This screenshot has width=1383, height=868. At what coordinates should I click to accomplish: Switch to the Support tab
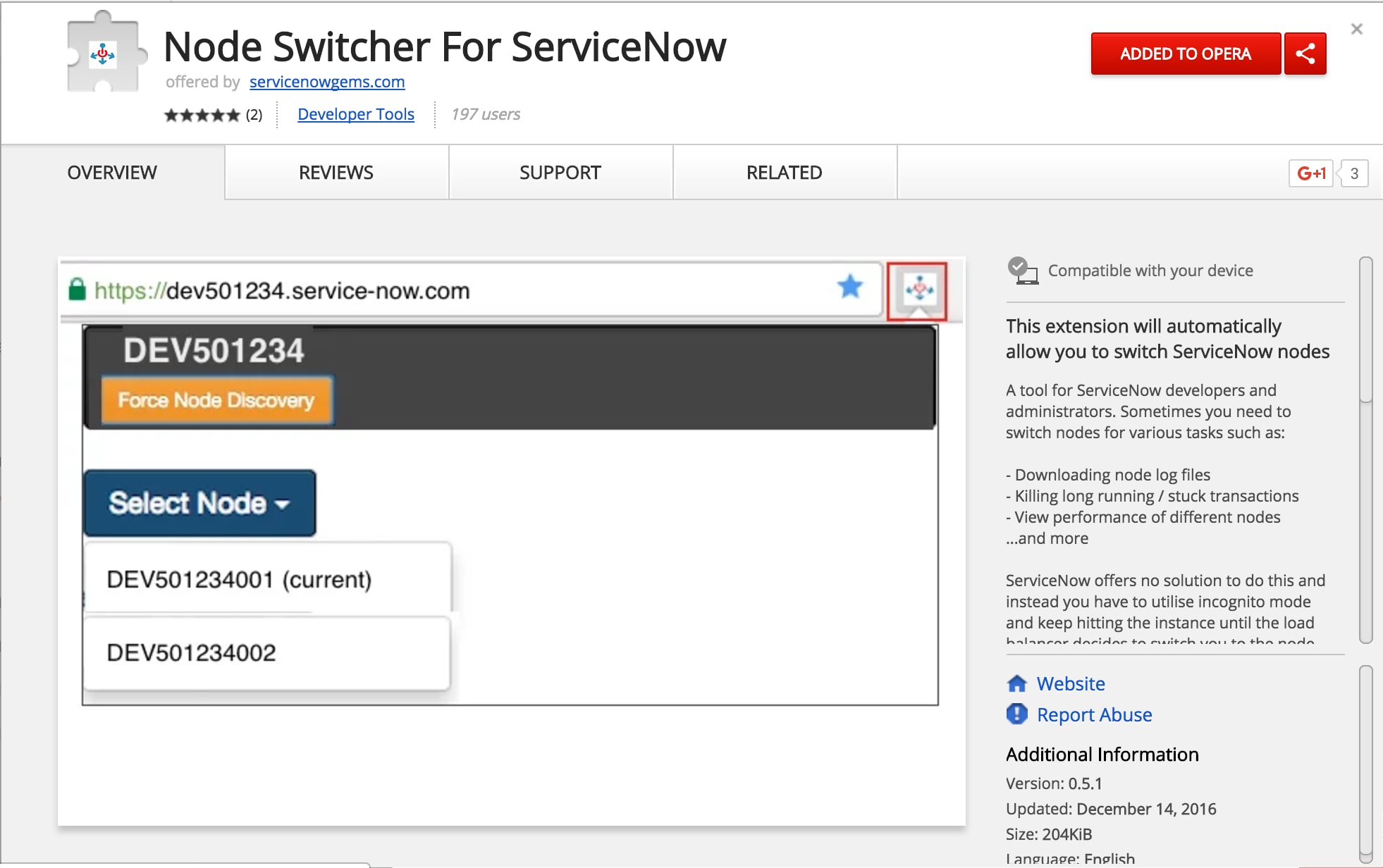[x=560, y=173]
